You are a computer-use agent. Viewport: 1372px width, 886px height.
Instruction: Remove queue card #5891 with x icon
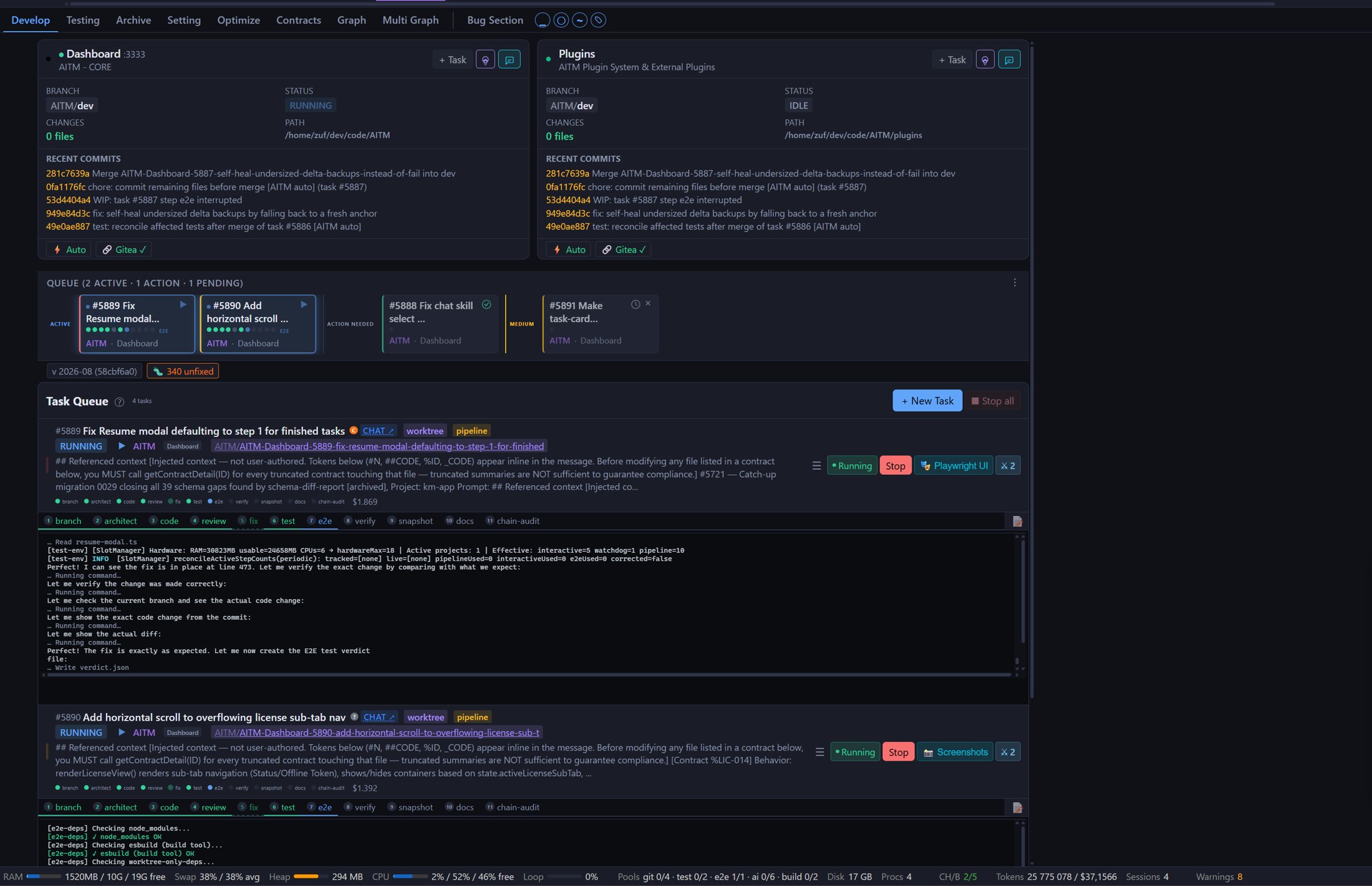tap(648, 303)
